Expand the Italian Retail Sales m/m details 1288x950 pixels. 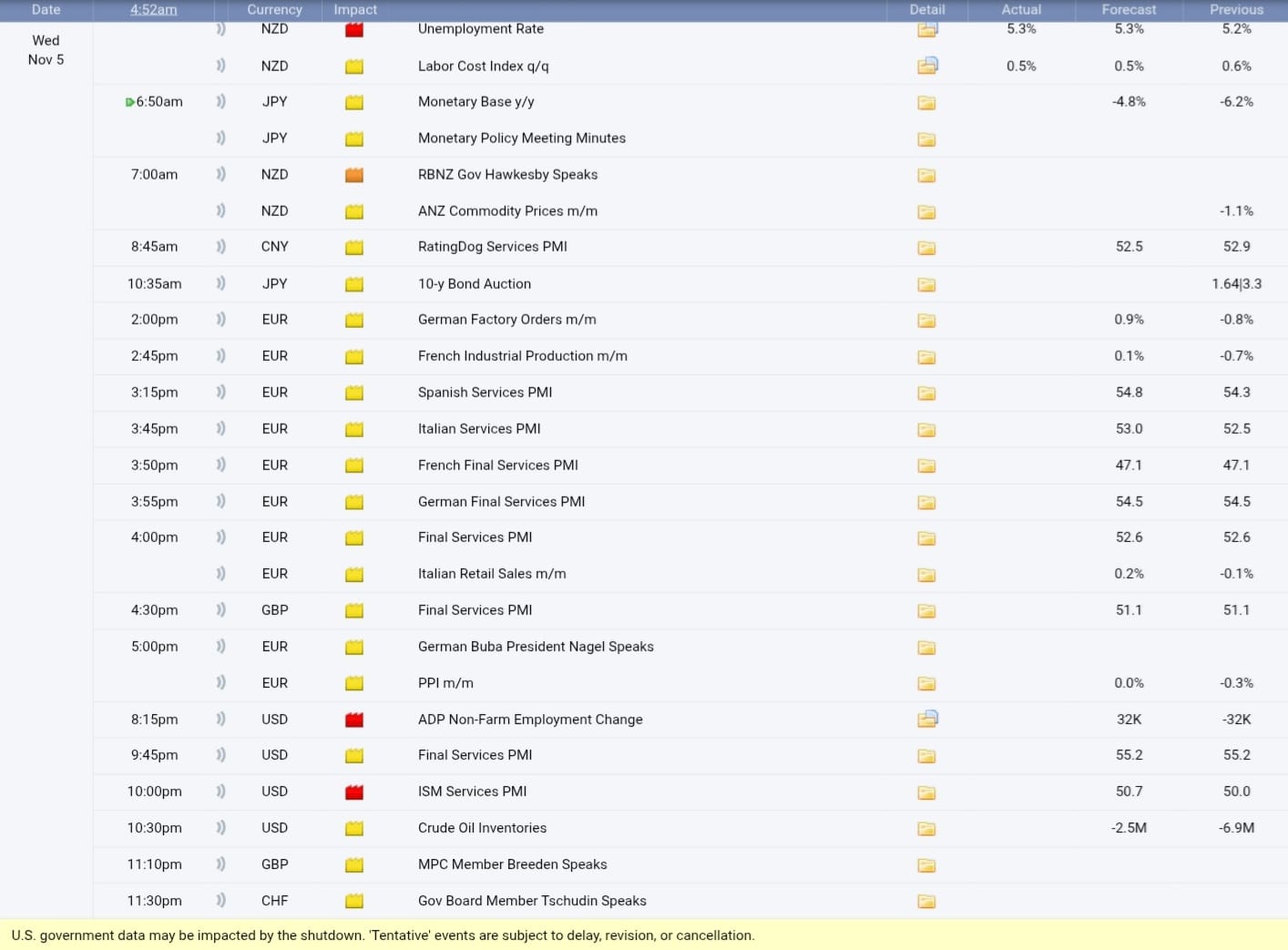point(926,575)
